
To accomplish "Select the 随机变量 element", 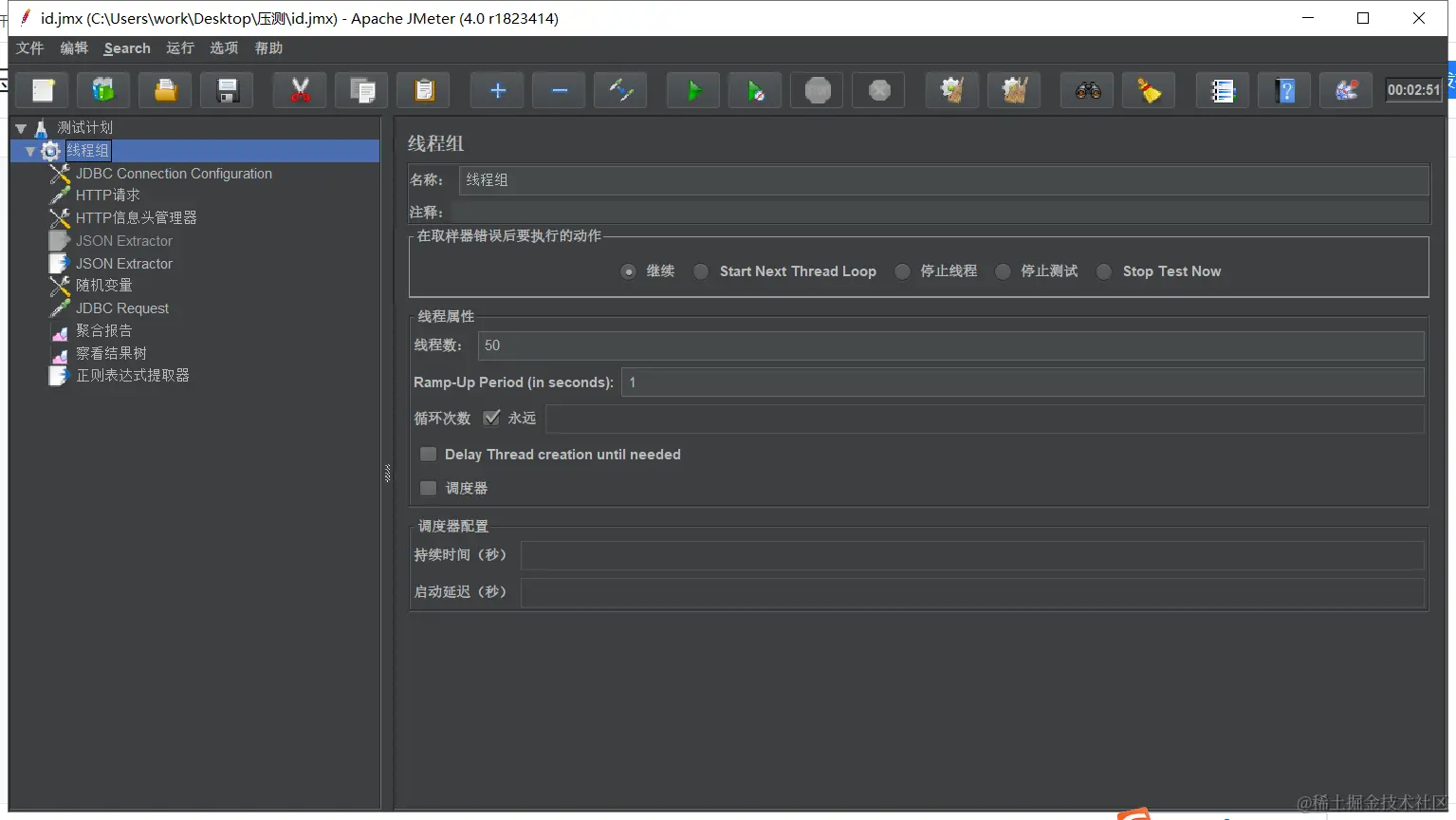I will pos(104,286).
